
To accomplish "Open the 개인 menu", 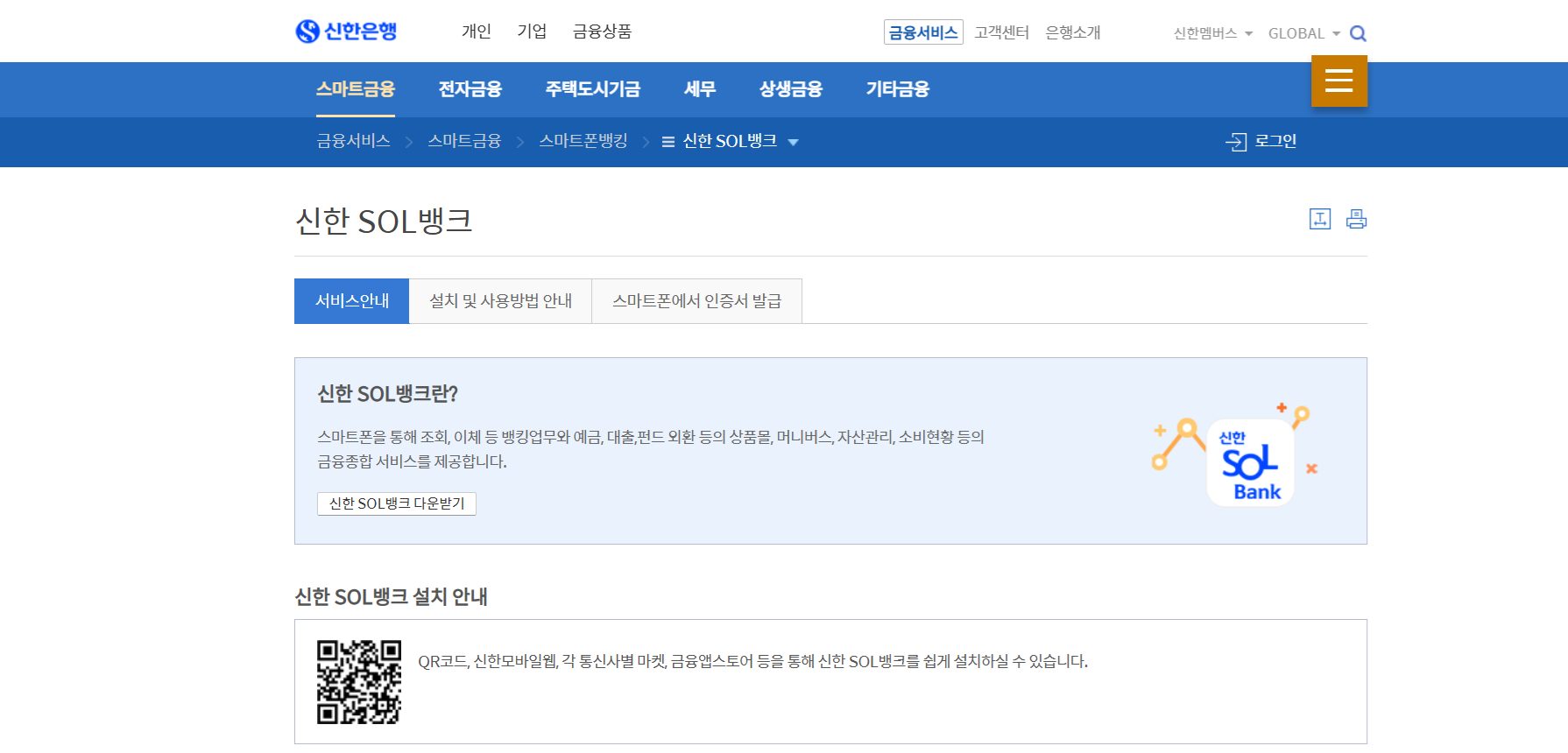I will click(477, 32).
